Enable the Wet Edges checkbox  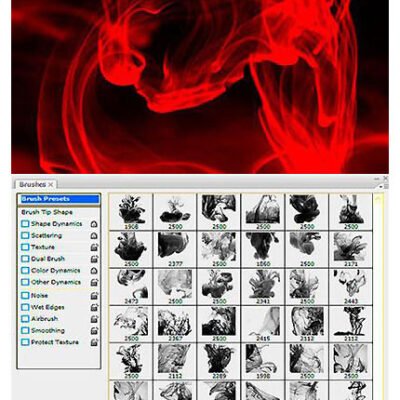(x=25, y=307)
